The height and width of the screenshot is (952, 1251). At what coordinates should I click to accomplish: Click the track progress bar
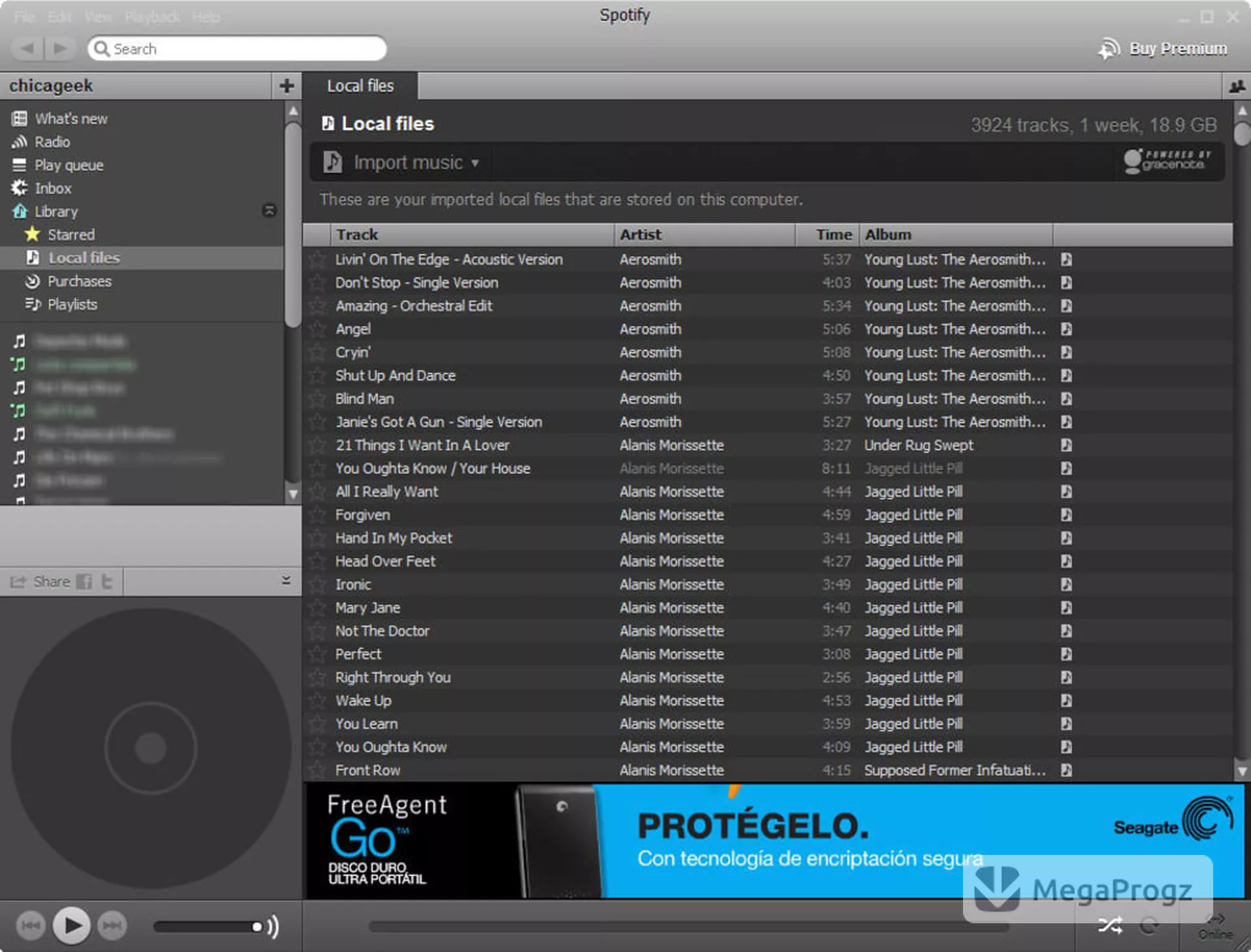pyautogui.click(x=687, y=926)
